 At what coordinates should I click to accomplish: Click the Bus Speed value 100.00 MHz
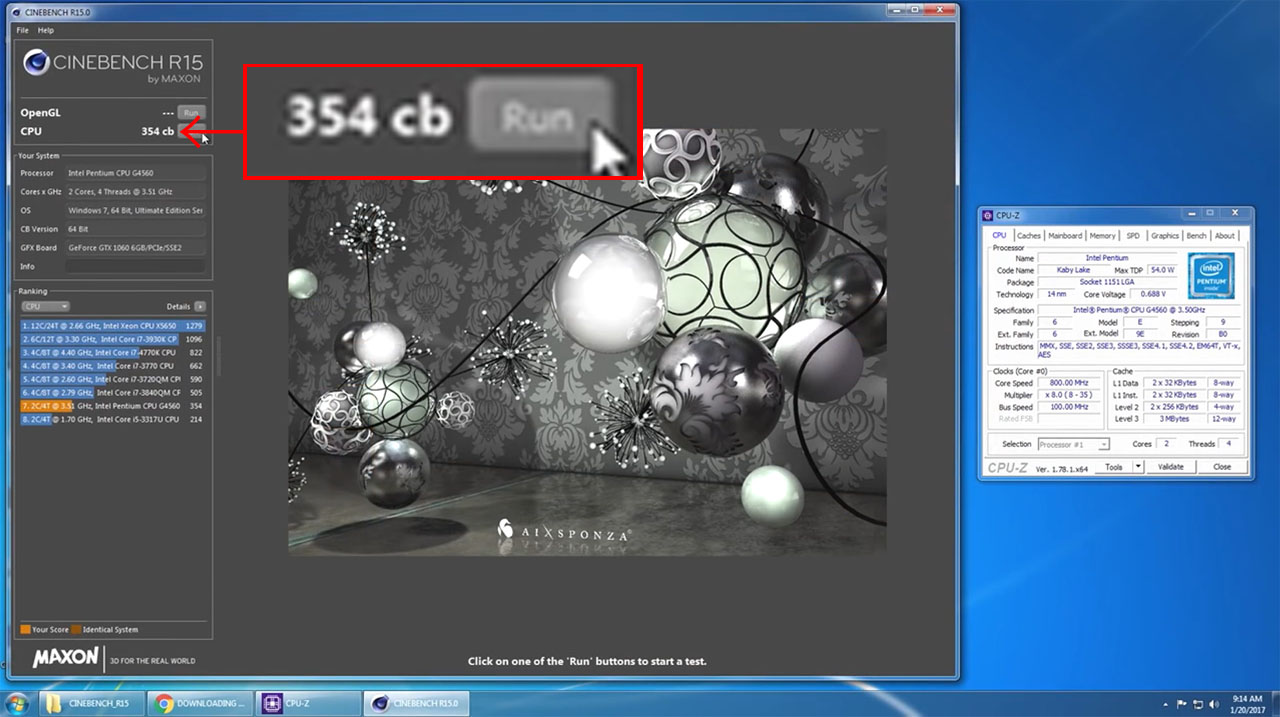1071,407
